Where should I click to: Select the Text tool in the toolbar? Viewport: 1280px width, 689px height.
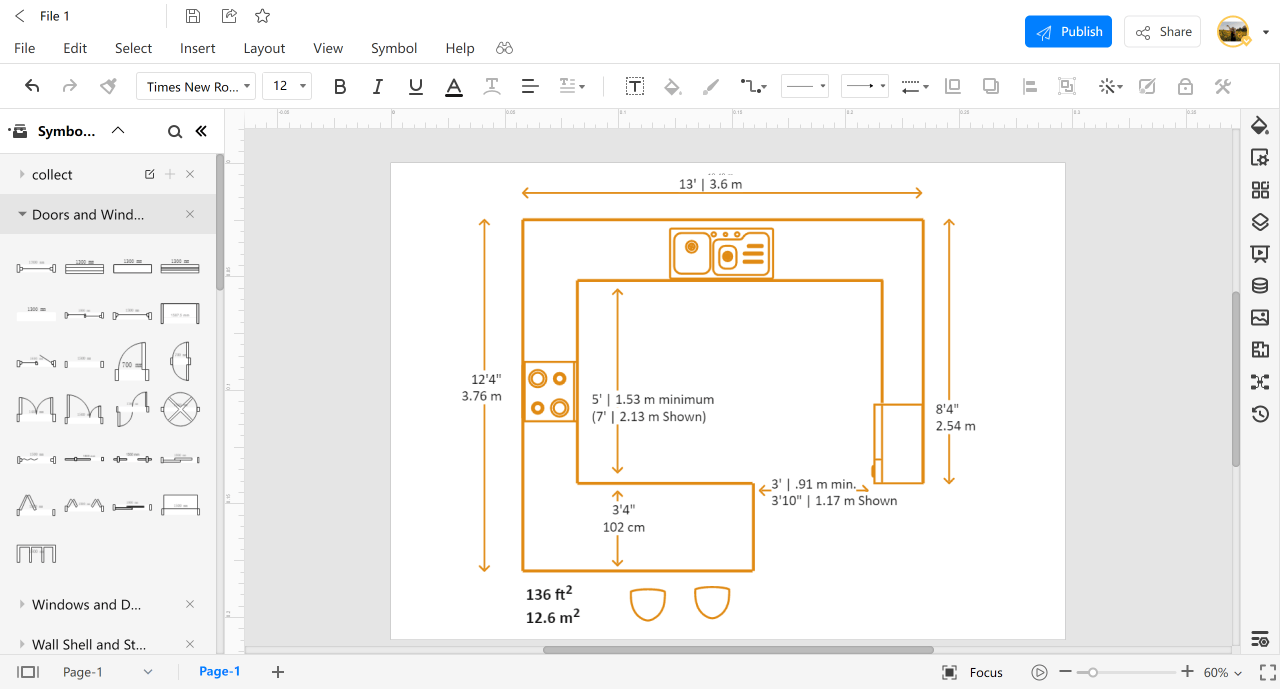pos(635,86)
